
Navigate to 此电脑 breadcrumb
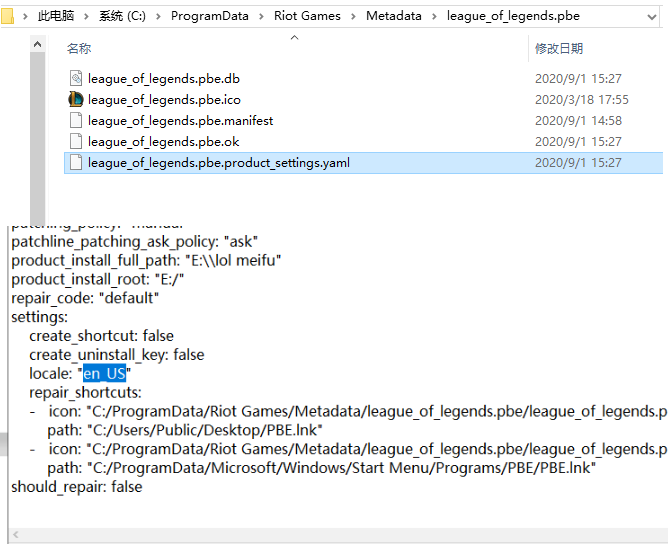pyautogui.click(x=56, y=16)
